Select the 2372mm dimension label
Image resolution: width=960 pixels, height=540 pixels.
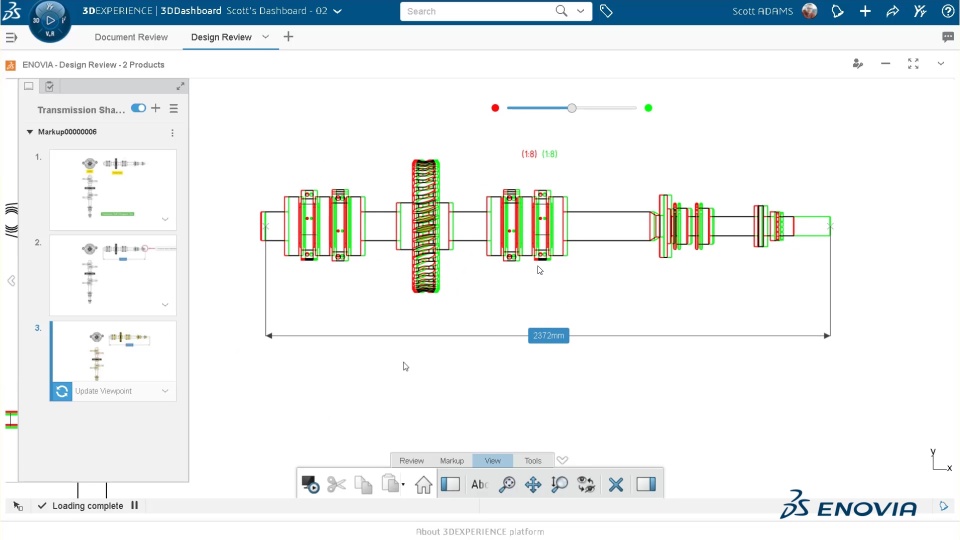point(549,336)
